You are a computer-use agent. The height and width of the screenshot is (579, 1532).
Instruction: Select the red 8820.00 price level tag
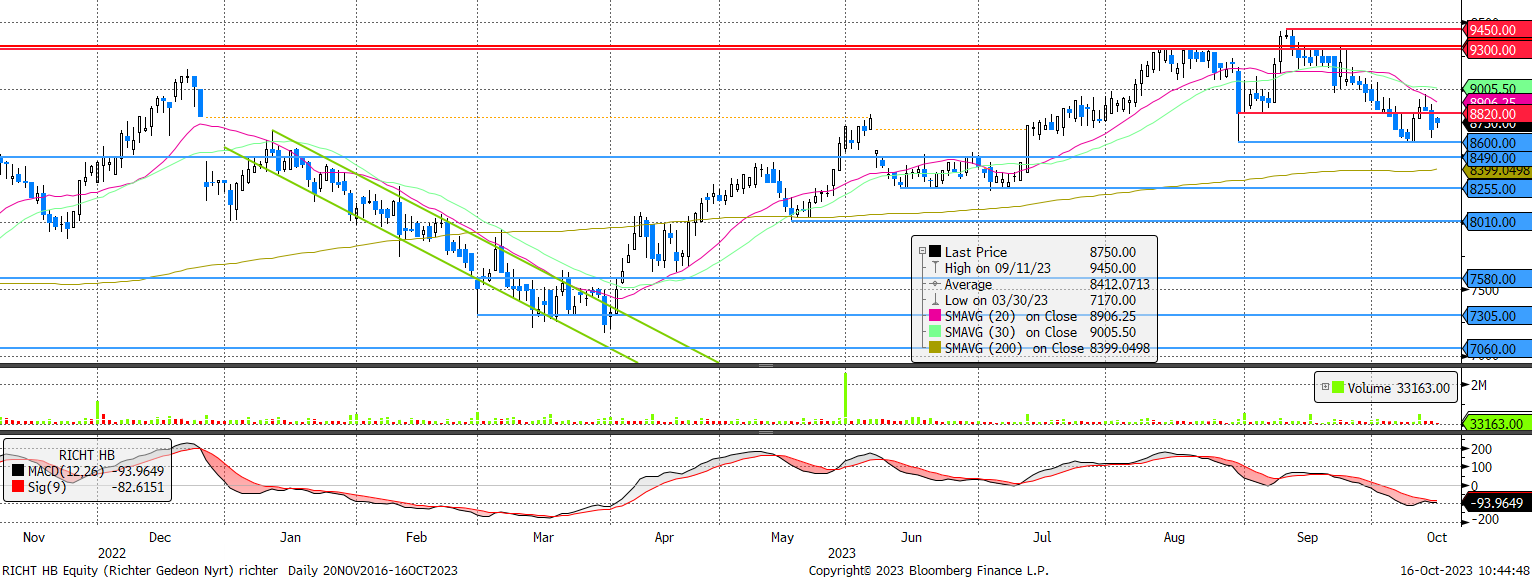[1496, 114]
